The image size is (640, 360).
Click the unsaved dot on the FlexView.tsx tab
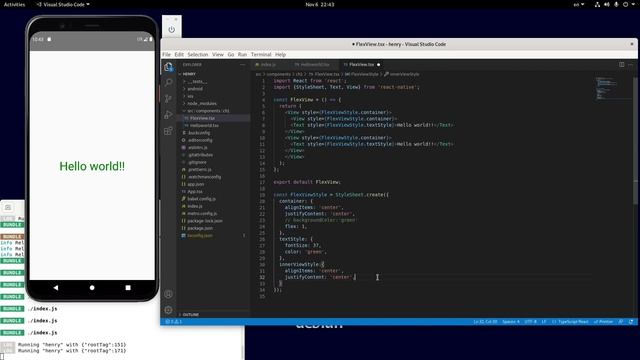378,64
